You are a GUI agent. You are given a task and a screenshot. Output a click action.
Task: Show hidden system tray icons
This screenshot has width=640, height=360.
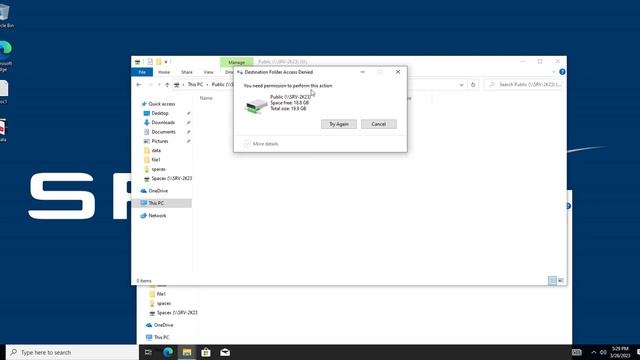pos(593,352)
